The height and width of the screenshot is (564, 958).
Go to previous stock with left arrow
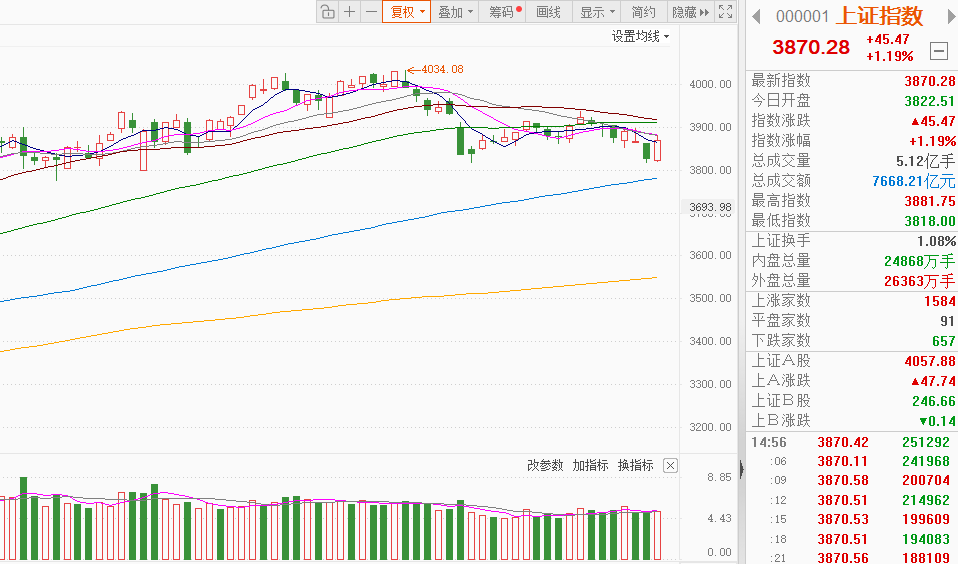click(757, 16)
